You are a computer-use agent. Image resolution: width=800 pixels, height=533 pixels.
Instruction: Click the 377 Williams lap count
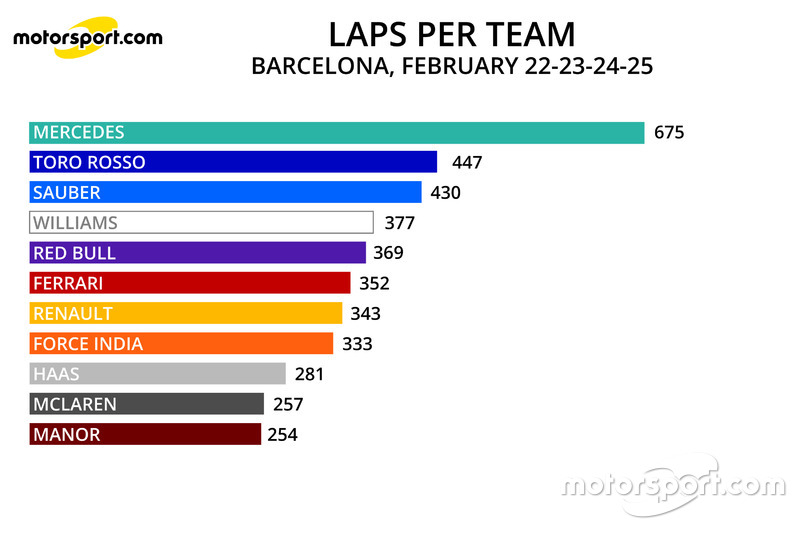[399, 223]
